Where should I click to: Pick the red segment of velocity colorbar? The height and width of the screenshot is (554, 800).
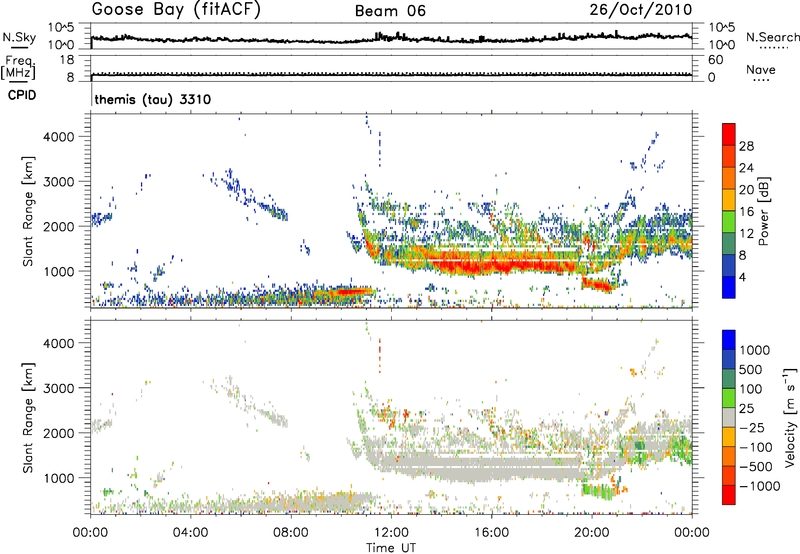[729, 495]
